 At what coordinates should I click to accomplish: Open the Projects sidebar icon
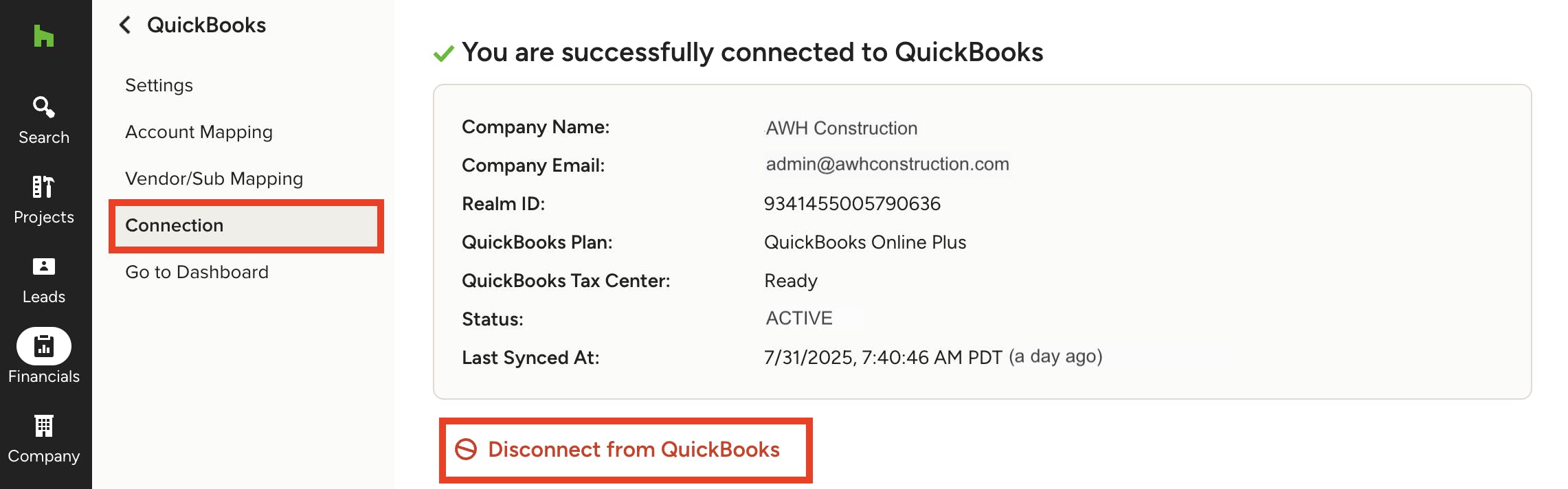click(43, 187)
